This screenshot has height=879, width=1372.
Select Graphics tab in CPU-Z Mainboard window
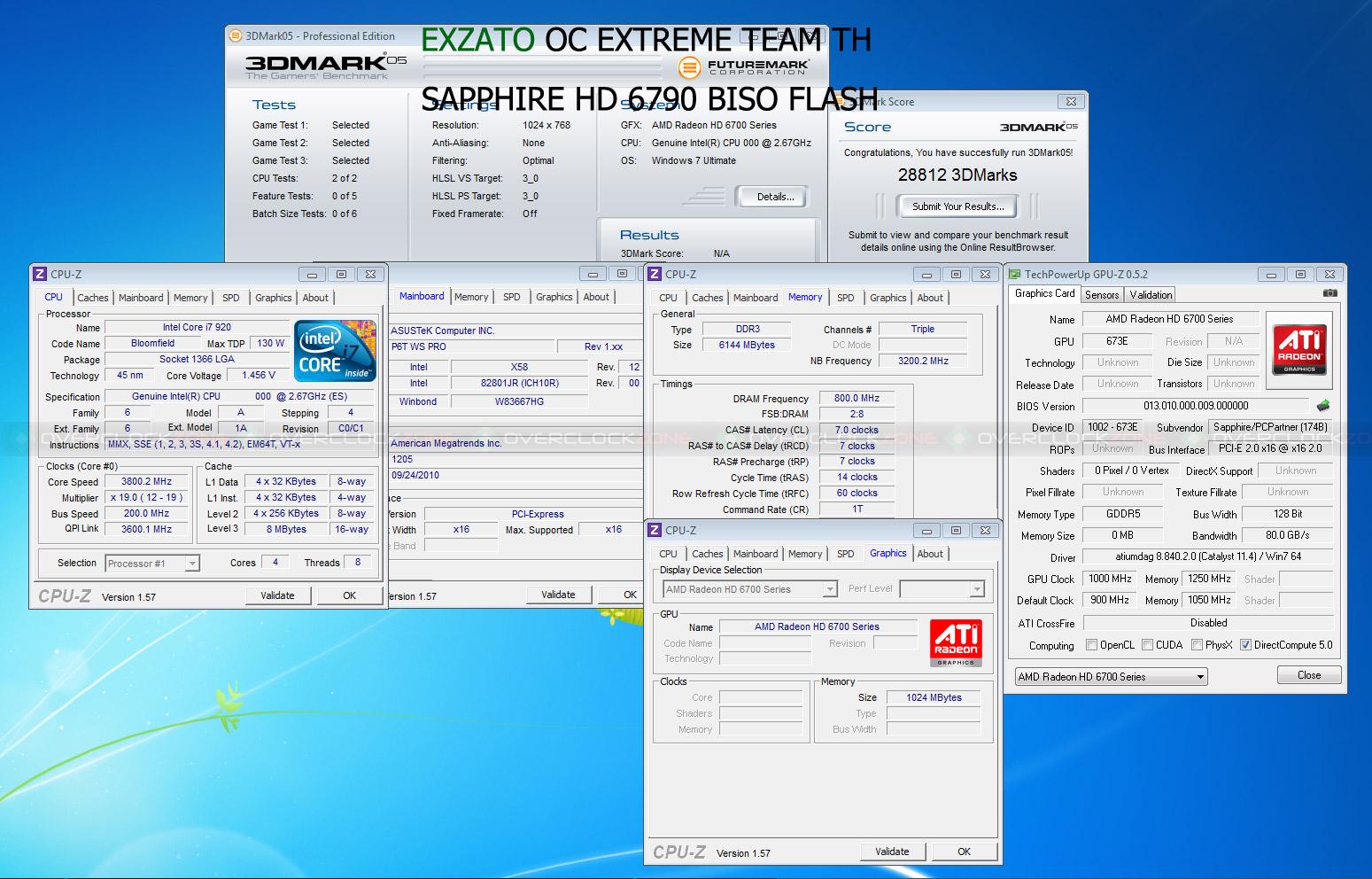(x=554, y=297)
